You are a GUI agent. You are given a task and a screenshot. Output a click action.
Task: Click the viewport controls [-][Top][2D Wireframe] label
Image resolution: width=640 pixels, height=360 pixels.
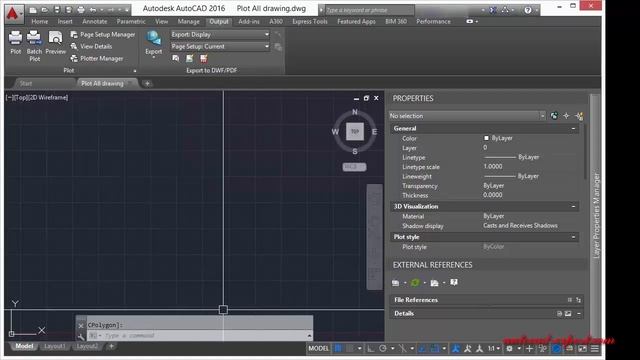pos(37,98)
